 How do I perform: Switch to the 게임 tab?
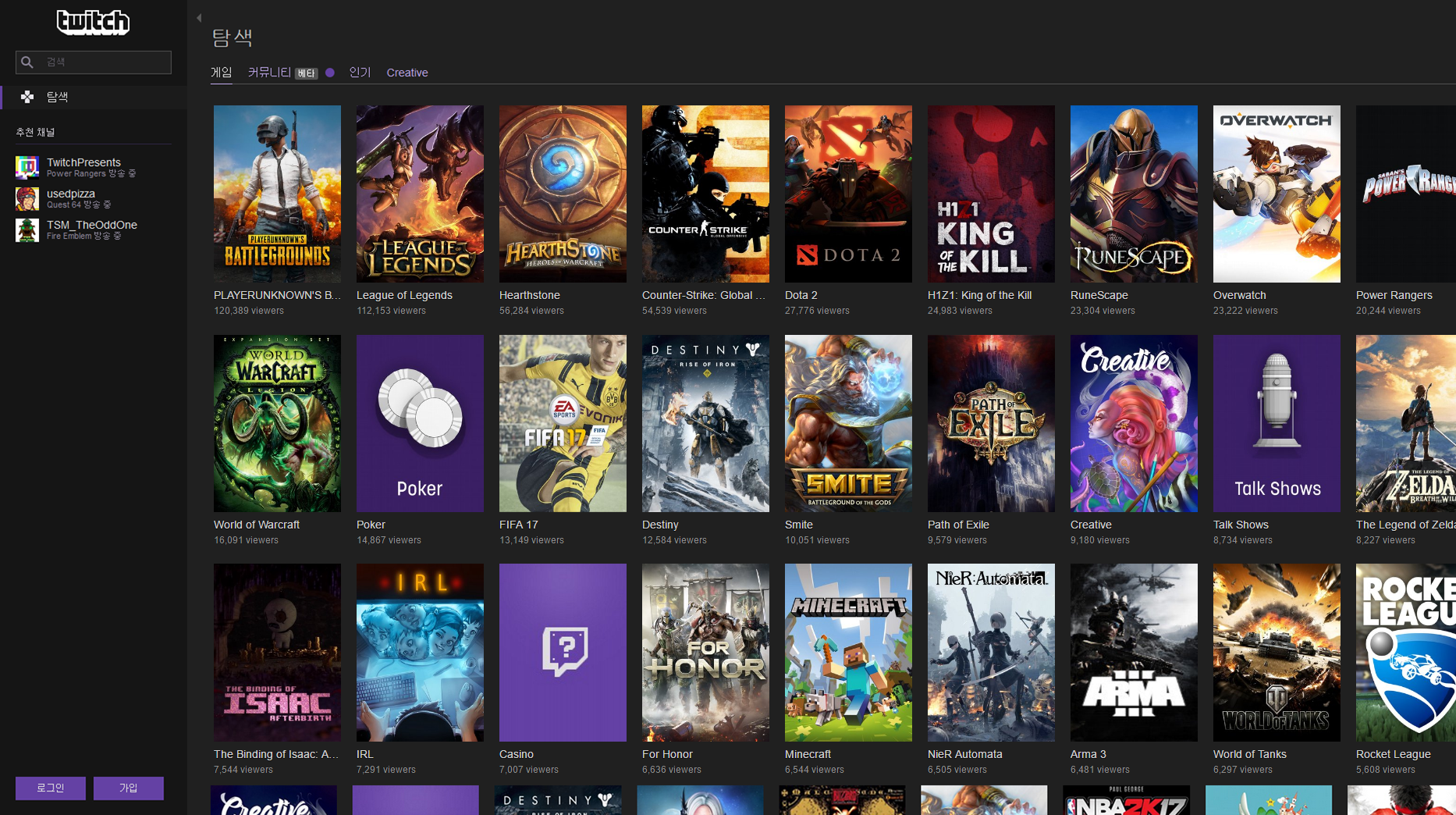coord(222,73)
